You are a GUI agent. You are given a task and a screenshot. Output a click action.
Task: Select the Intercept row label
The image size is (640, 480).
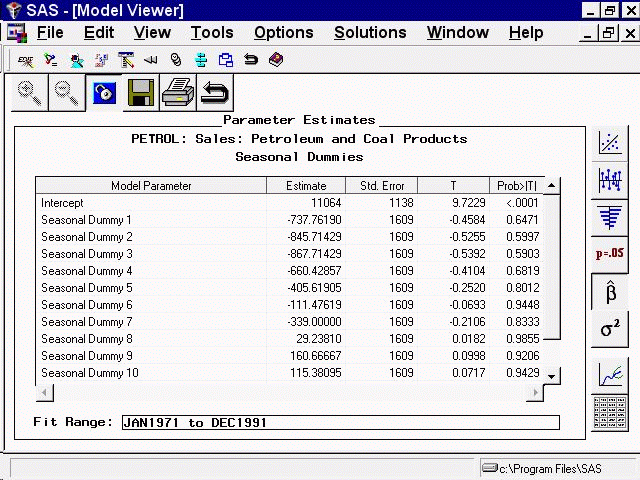(x=62, y=203)
